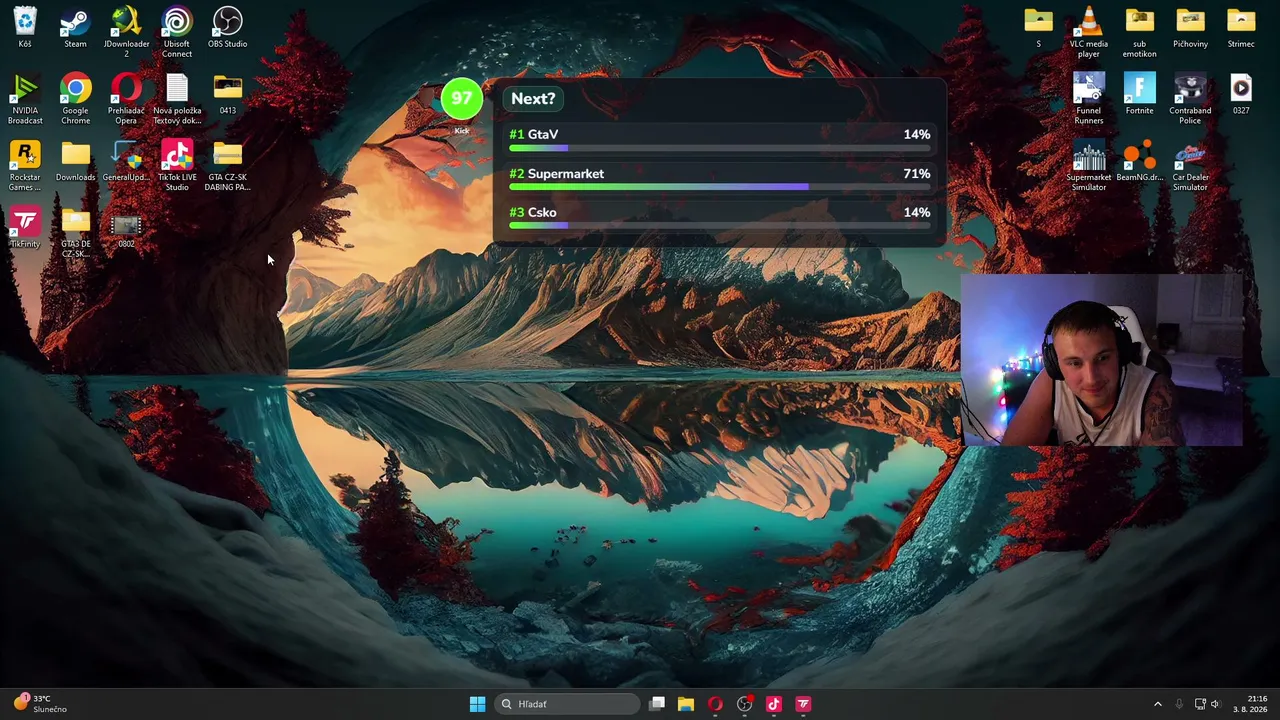
Task: Select the 0327 media file
Action: [1241, 95]
